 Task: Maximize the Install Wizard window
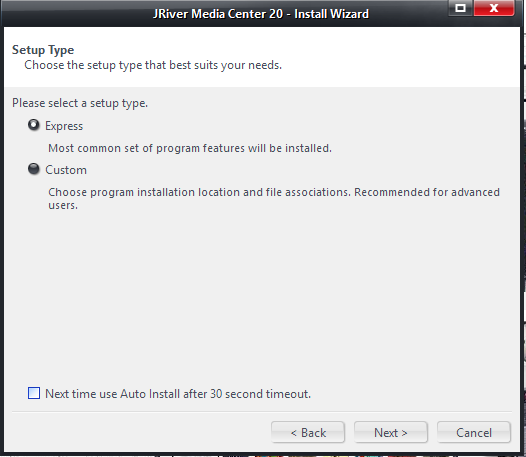pyautogui.click(x=461, y=8)
